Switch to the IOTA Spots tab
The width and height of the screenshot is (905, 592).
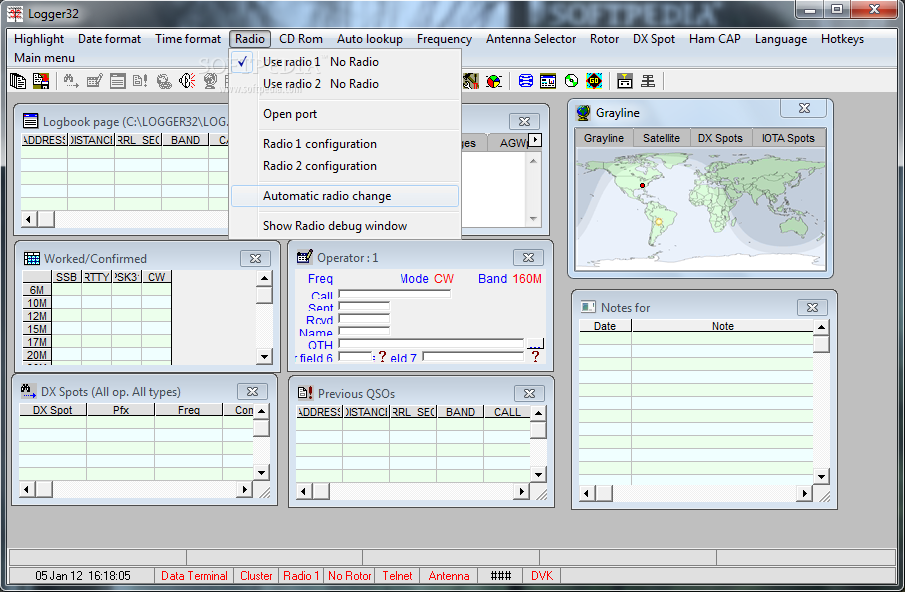point(788,138)
